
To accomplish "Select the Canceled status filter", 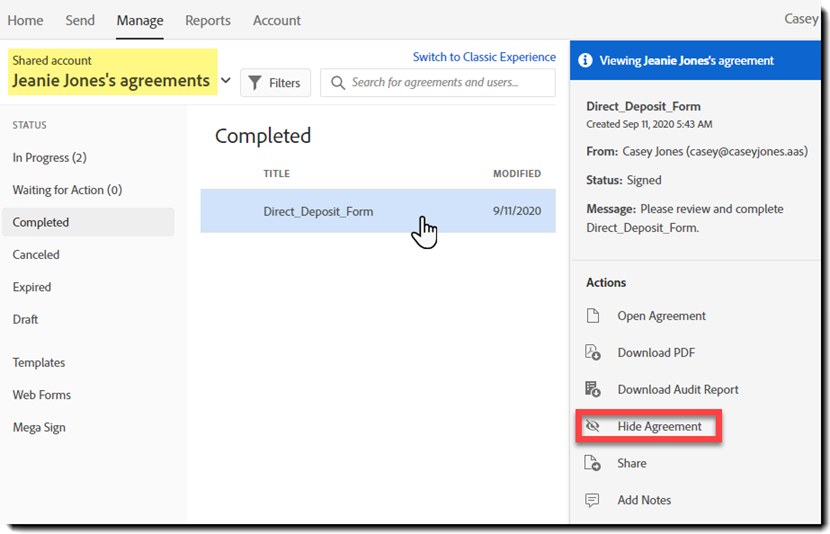I will (x=36, y=255).
